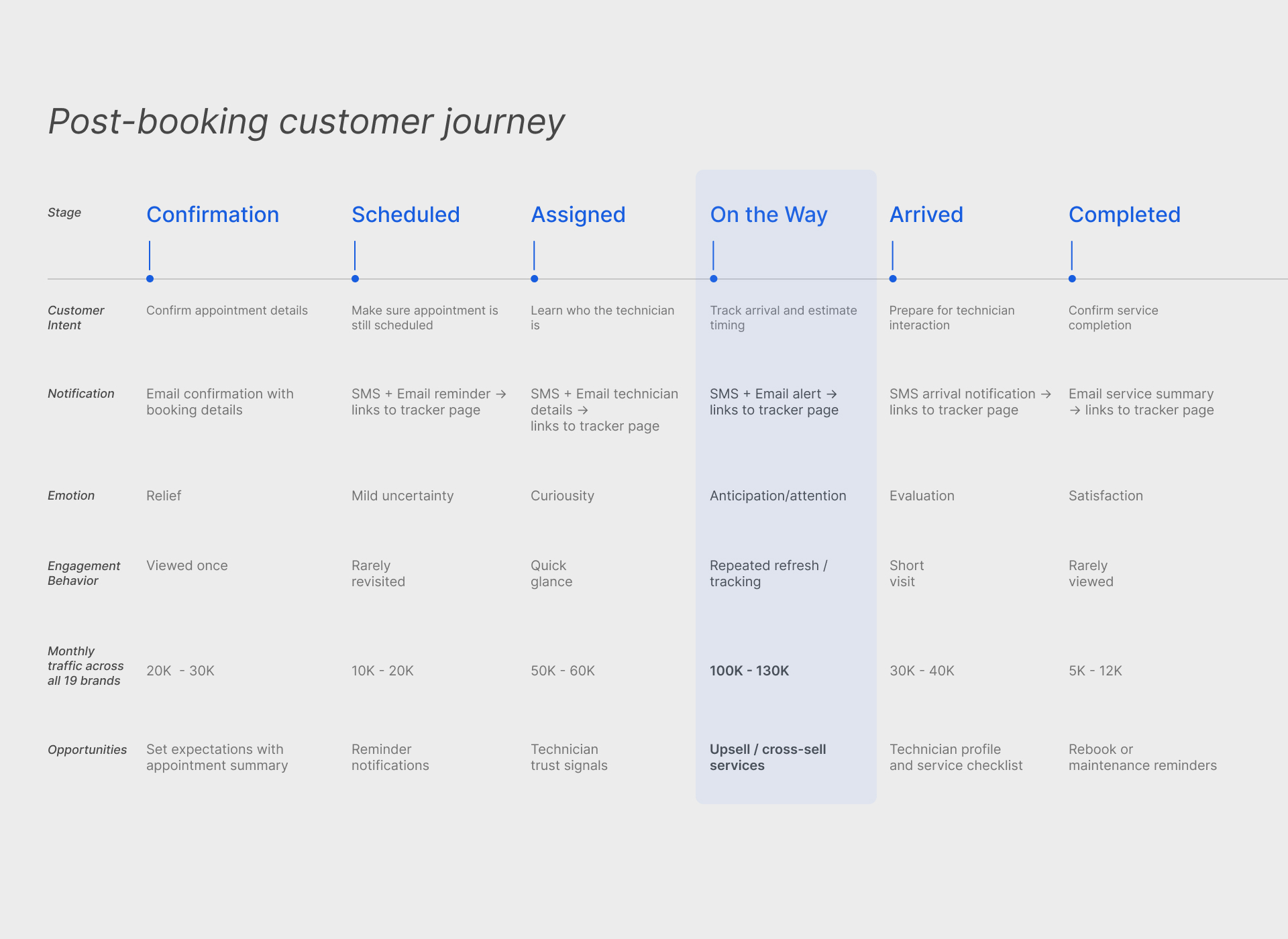
Task: Select the "Upsell / cross-sell services" opportunity text
Action: [767, 757]
